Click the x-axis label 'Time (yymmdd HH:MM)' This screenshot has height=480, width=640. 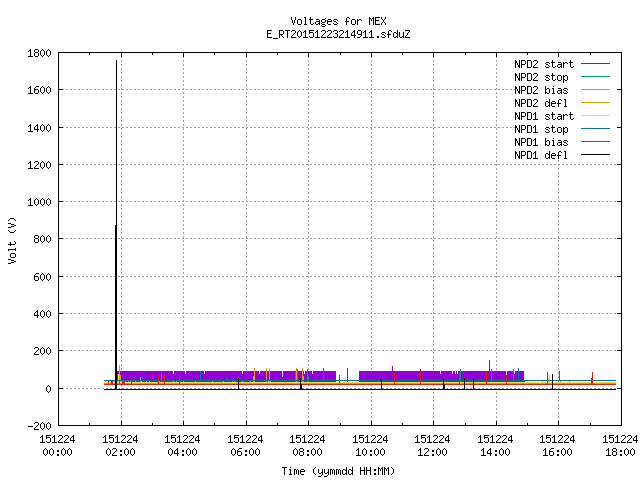tap(338, 471)
